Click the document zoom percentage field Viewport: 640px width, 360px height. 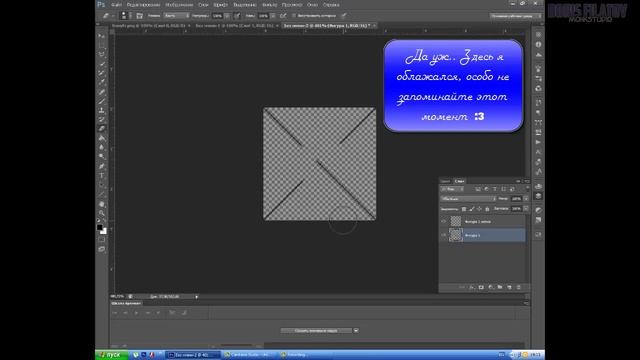pos(118,297)
